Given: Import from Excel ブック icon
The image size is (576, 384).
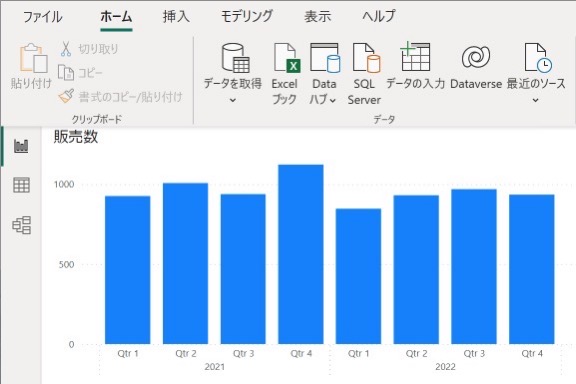Looking at the screenshot, I should [287, 58].
